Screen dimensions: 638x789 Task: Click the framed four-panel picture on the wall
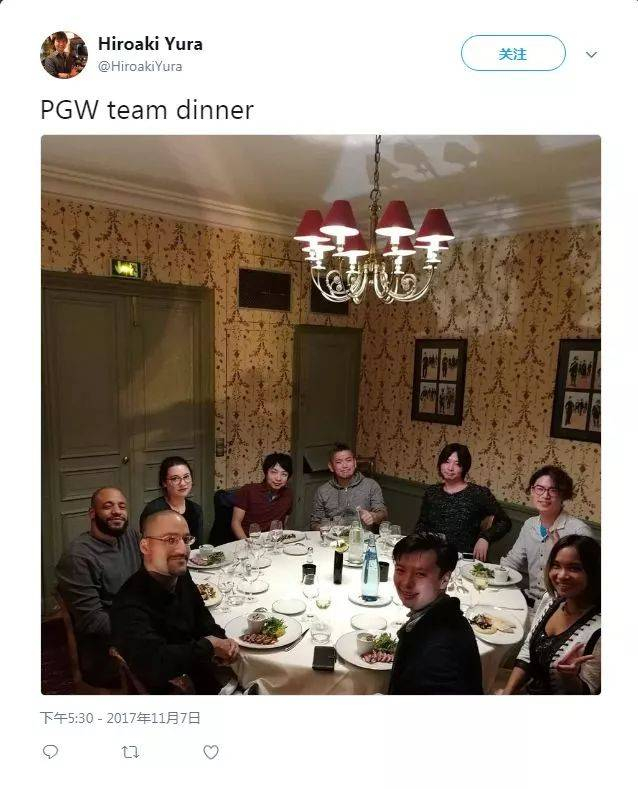439,381
